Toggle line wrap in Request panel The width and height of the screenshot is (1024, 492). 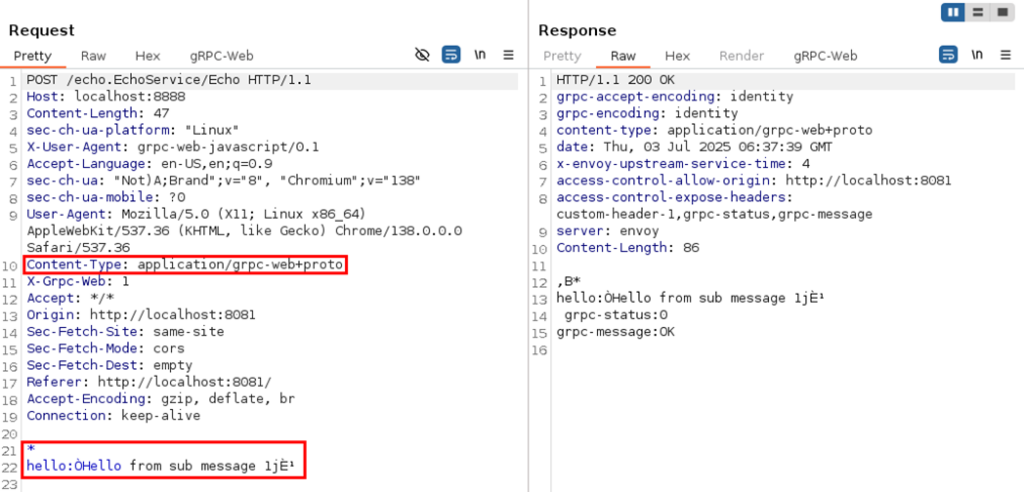click(x=451, y=55)
